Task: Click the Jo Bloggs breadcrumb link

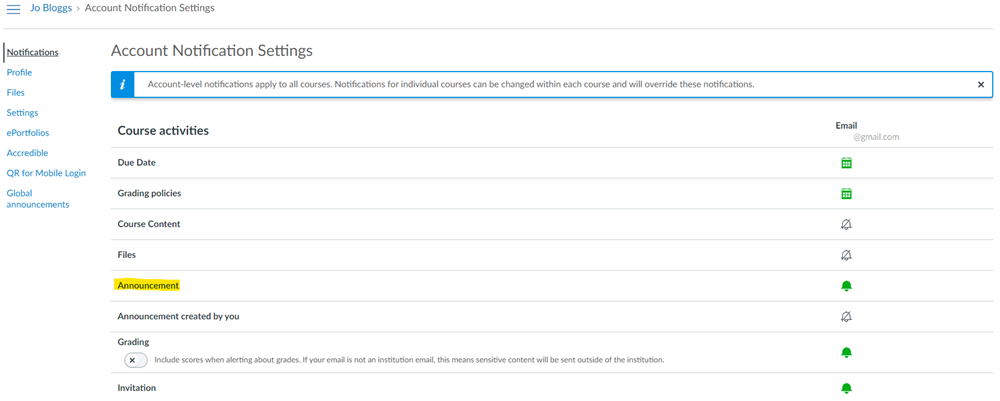Action: pyautogui.click(x=50, y=8)
